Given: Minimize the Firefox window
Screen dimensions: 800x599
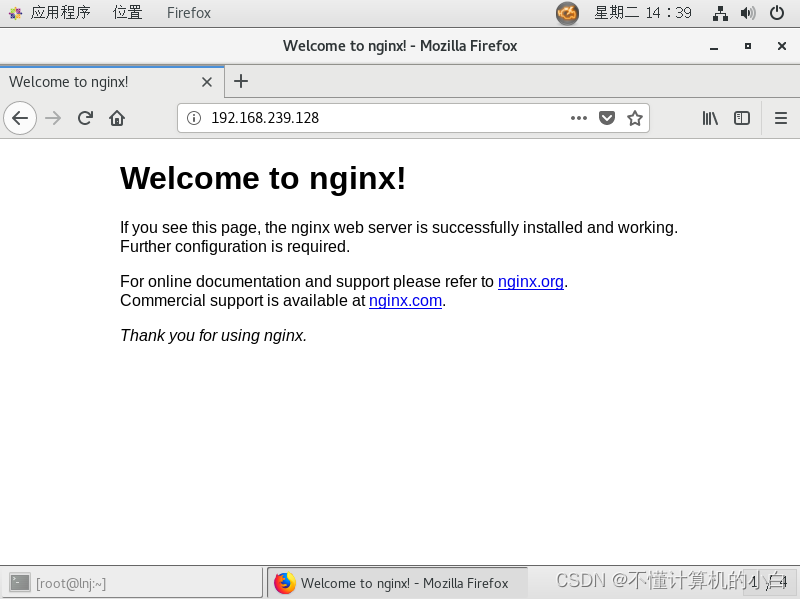Looking at the screenshot, I should [x=714, y=46].
